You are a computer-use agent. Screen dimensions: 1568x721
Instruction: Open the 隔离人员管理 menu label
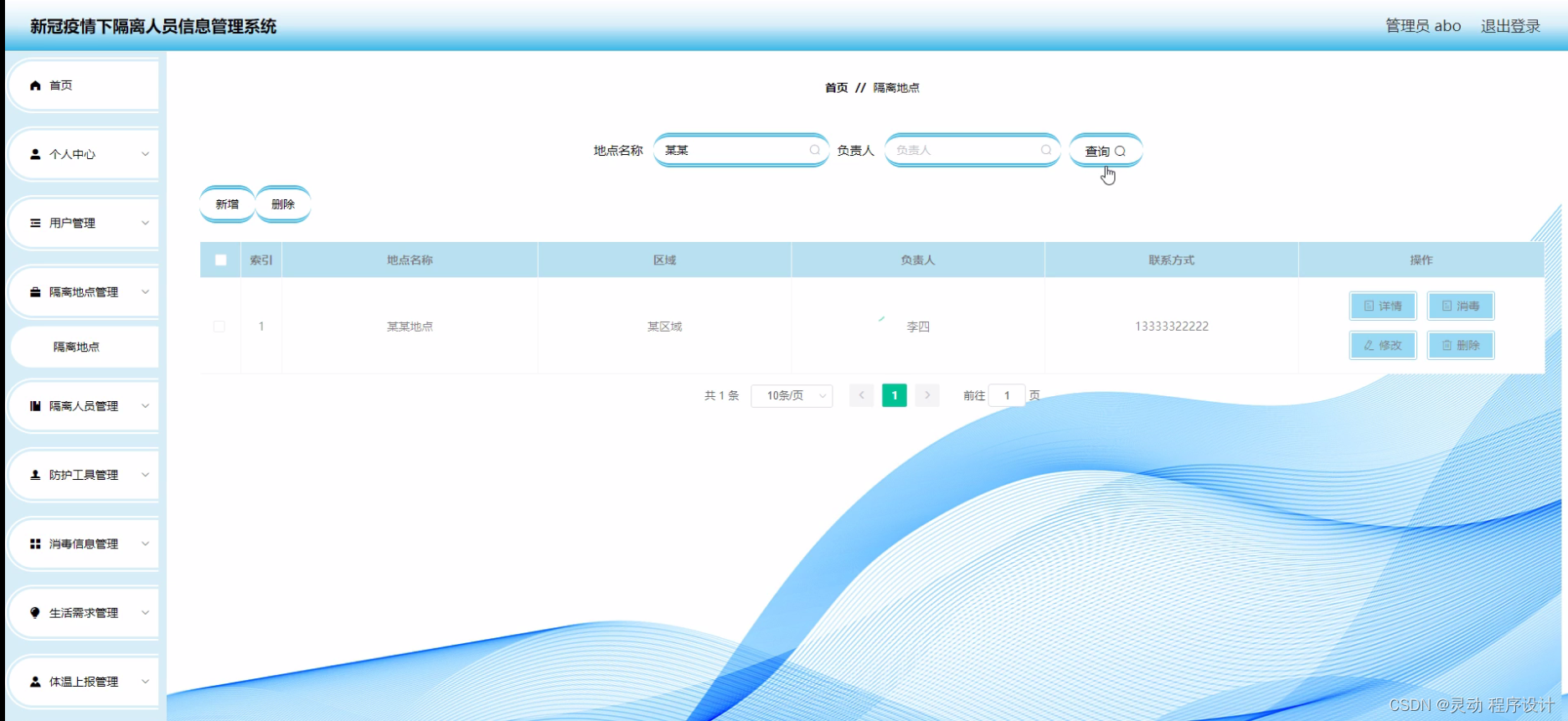click(x=84, y=406)
